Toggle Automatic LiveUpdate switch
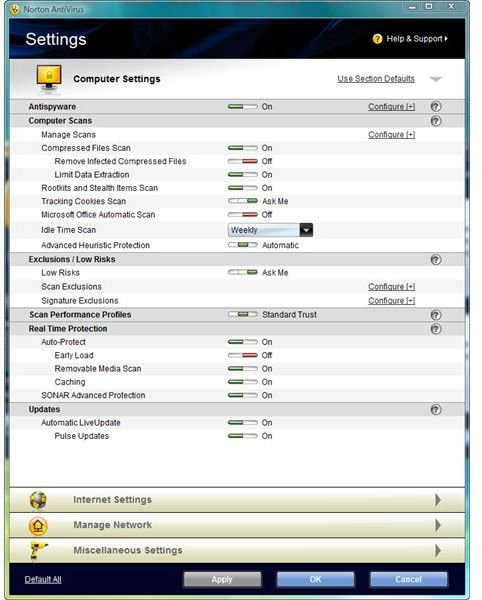This screenshot has height=600, width=482. [243, 423]
